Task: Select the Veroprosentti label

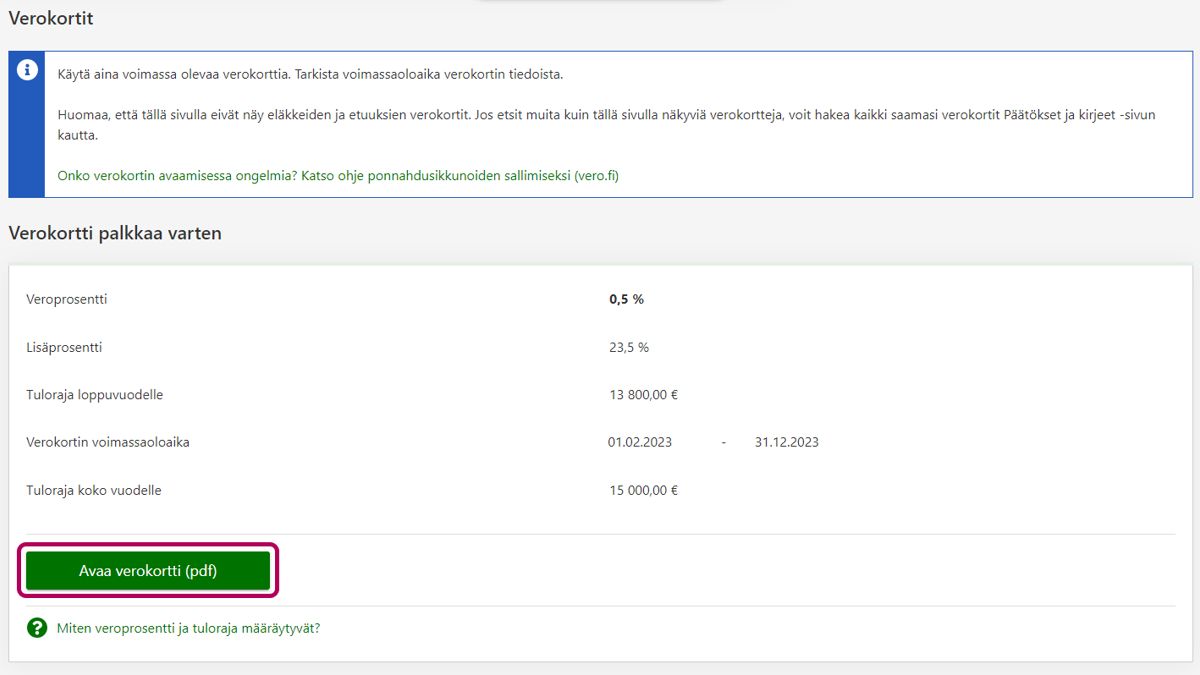Action: 66,299
